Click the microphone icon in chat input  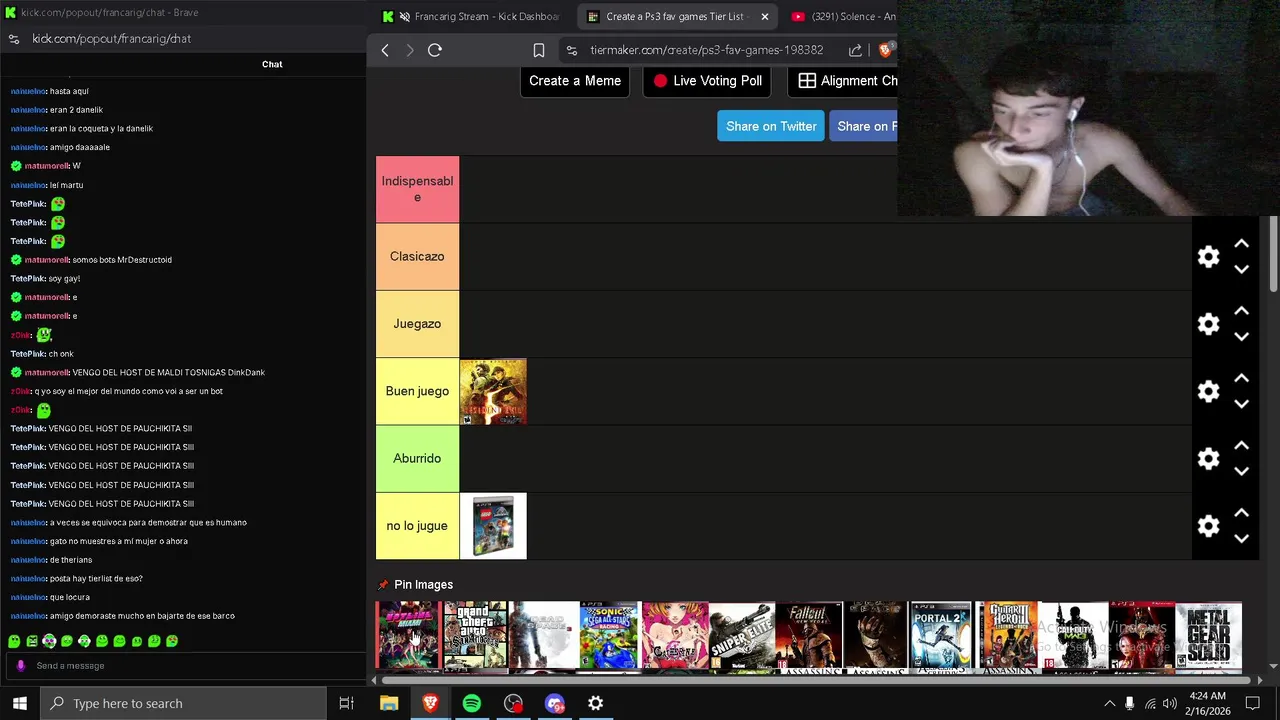pyautogui.click(x=20, y=666)
